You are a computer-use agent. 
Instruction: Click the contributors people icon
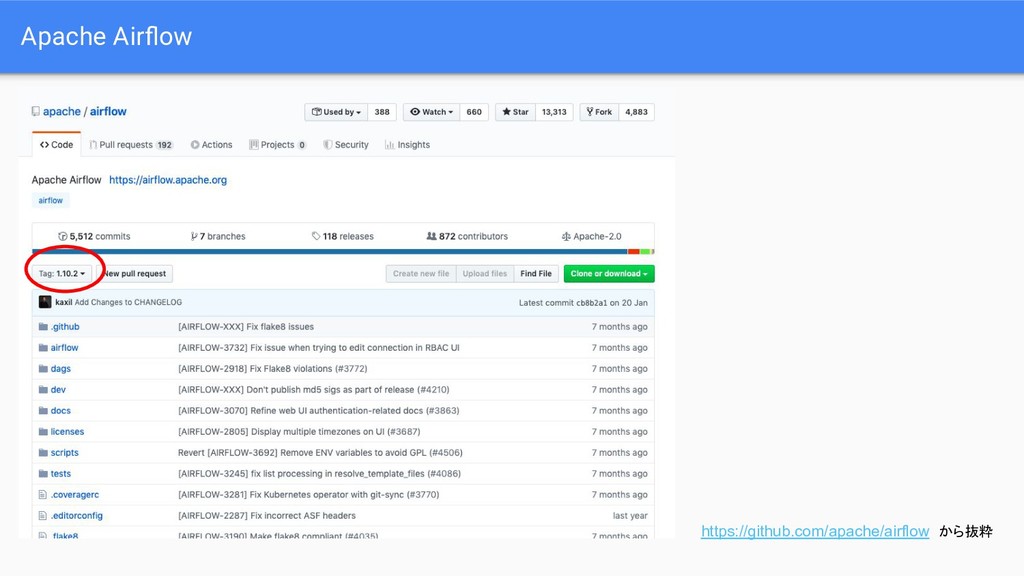point(432,236)
